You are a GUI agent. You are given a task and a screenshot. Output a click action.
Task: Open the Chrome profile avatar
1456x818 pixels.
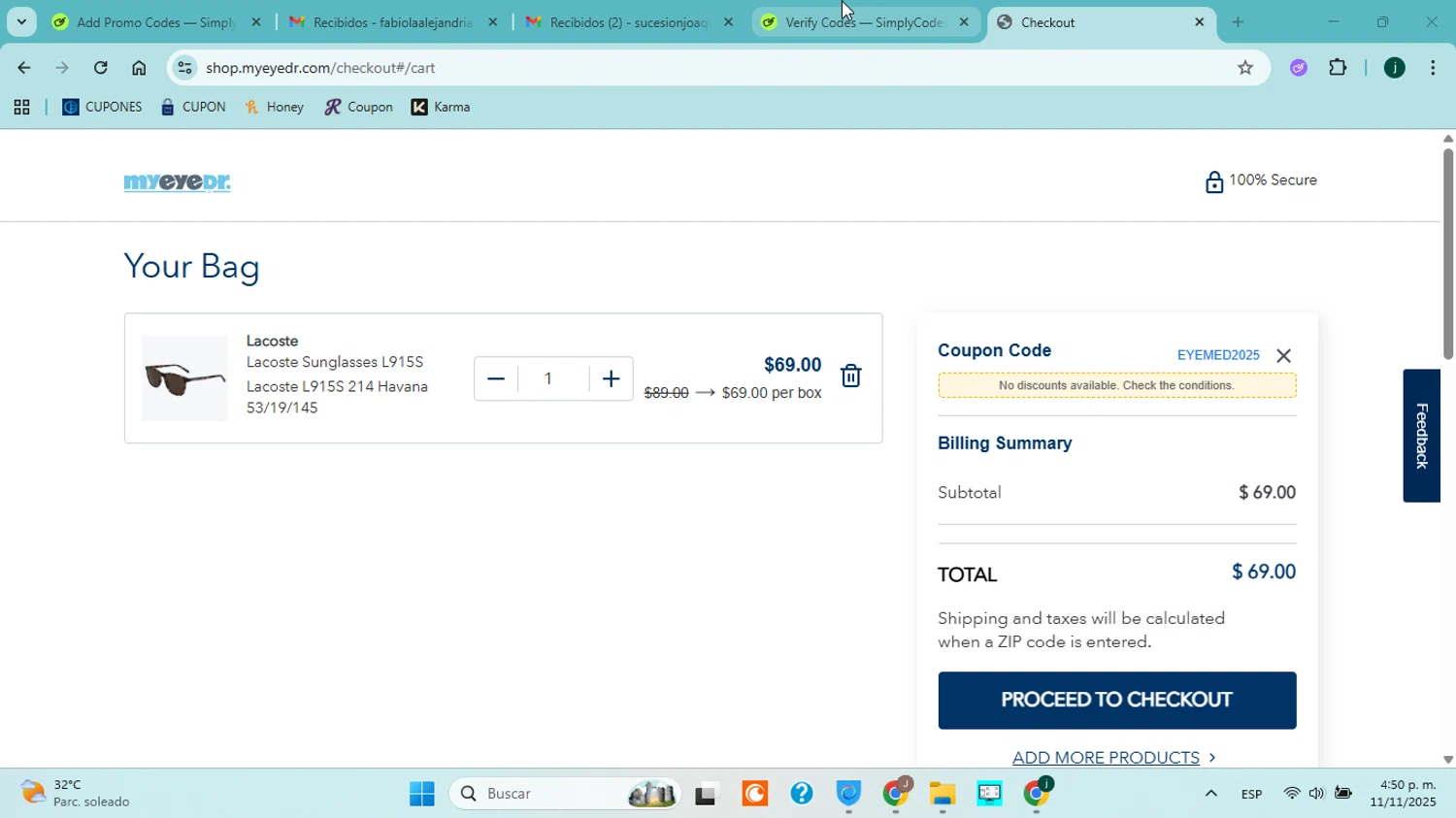pos(1394,68)
